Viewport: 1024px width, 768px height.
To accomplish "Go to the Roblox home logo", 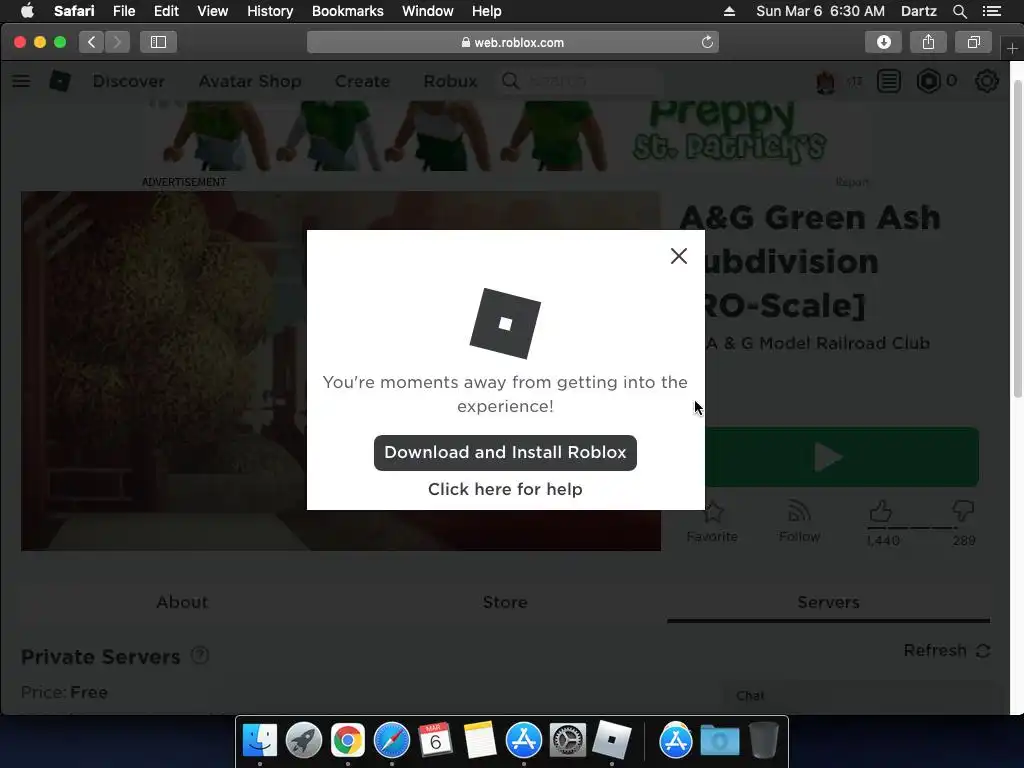I will coord(60,81).
